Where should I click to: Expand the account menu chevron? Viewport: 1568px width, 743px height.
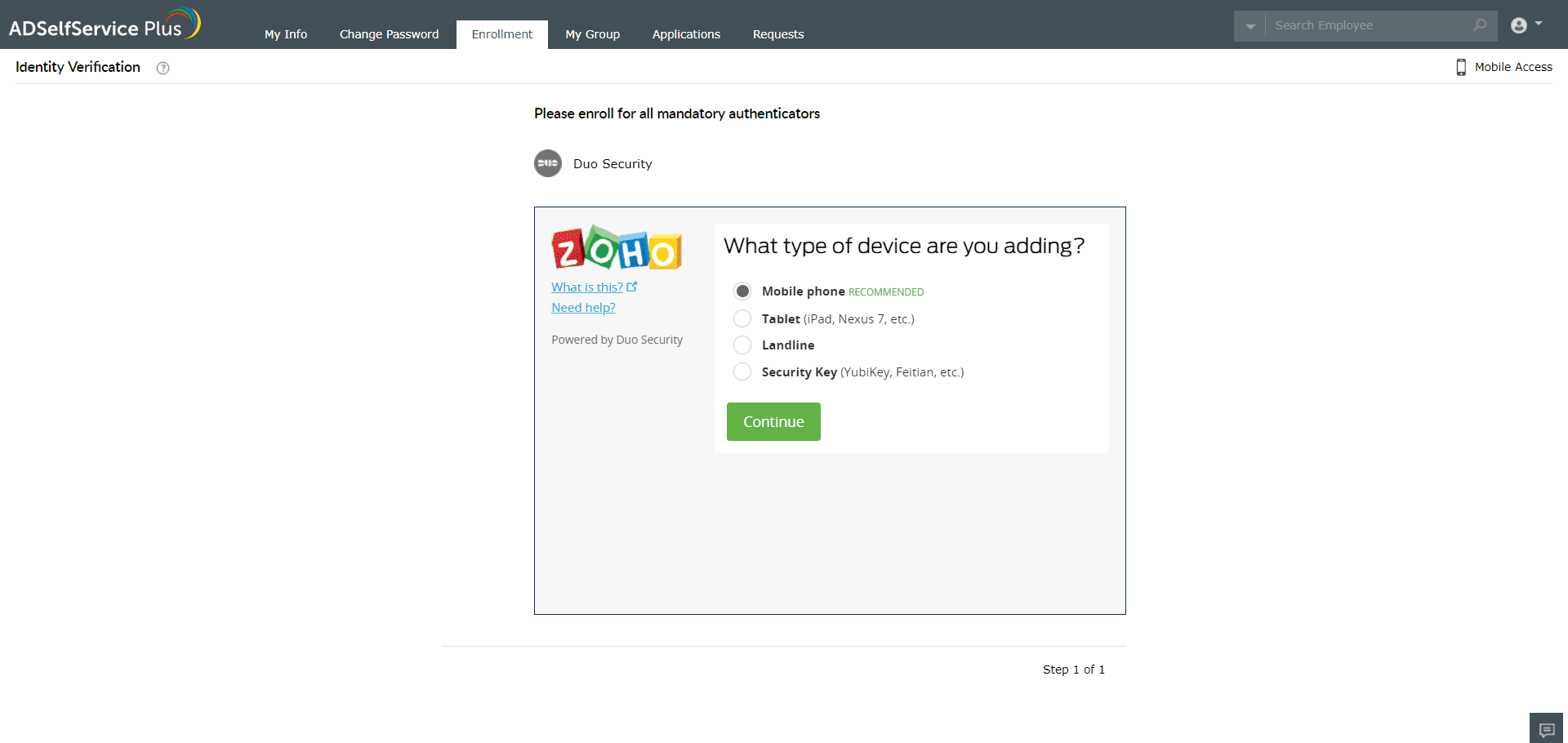pos(1538,25)
